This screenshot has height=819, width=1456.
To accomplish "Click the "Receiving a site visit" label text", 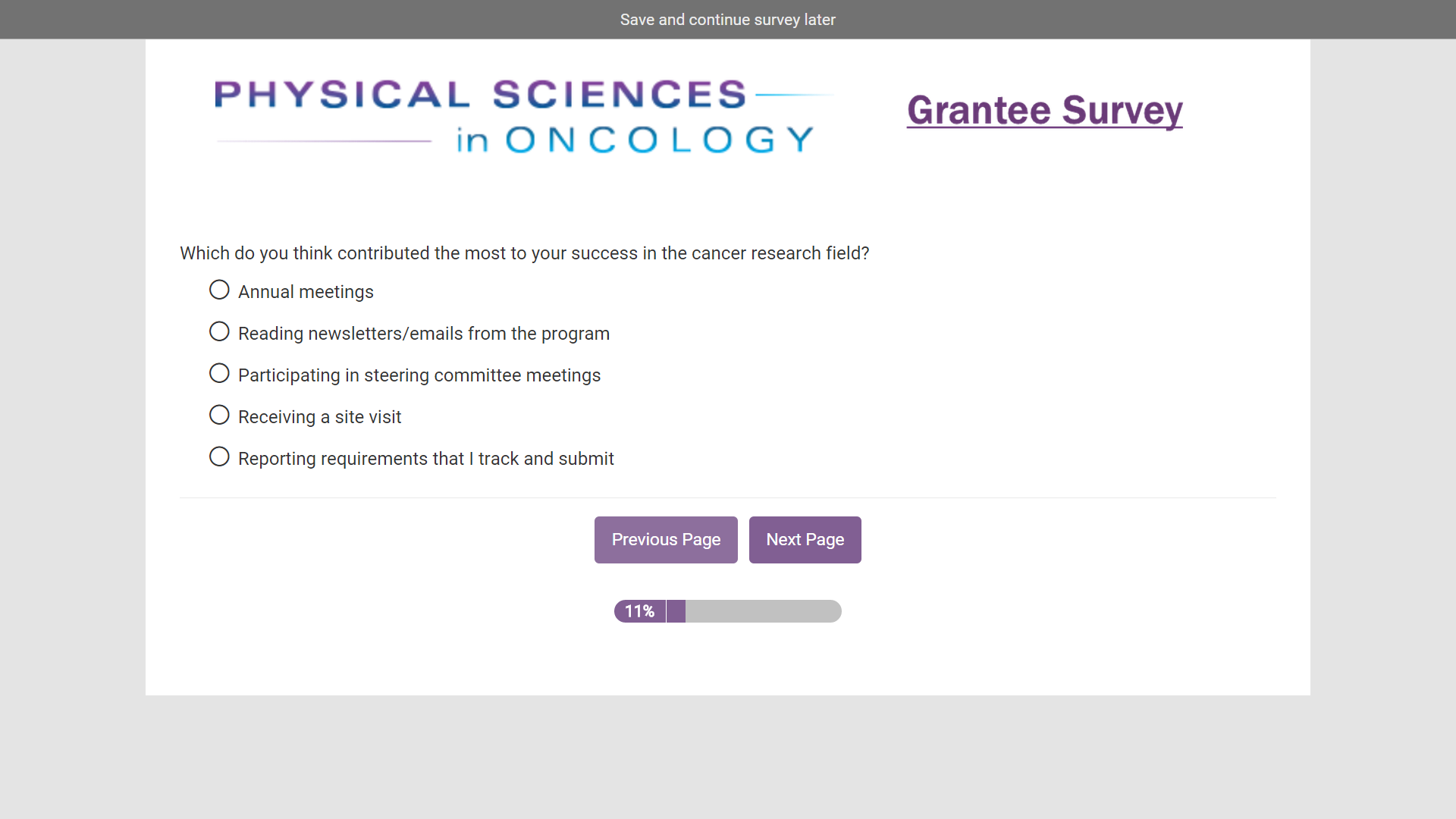I will [319, 417].
